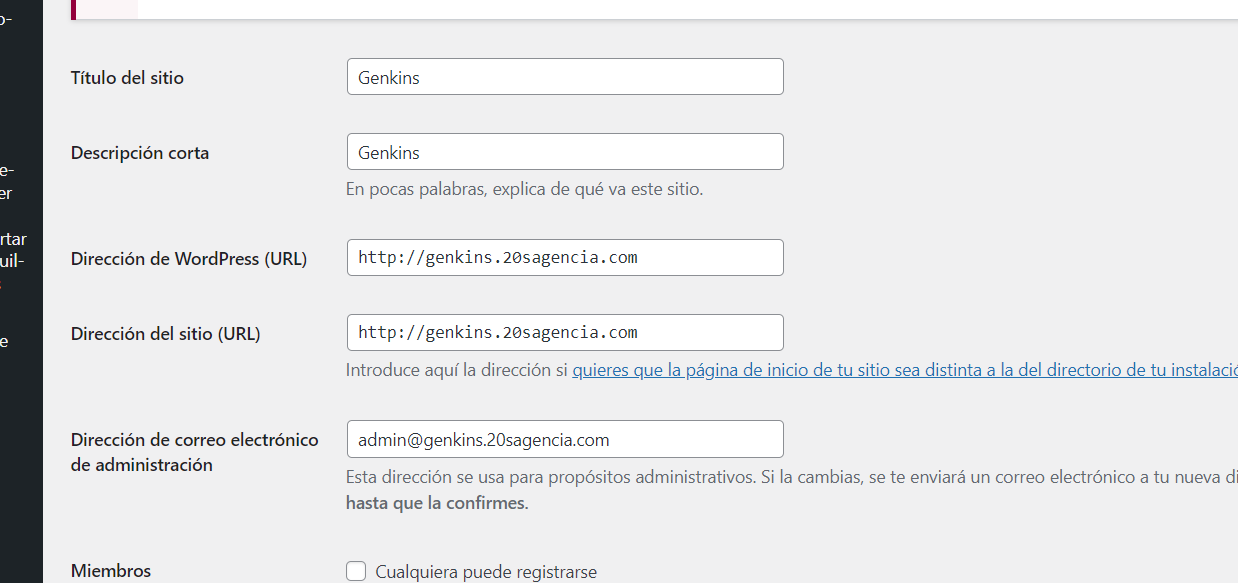This screenshot has width=1238, height=583.
Task: Enable the Cualquiera puede registrarse checkbox
Action: pyautogui.click(x=356, y=571)
